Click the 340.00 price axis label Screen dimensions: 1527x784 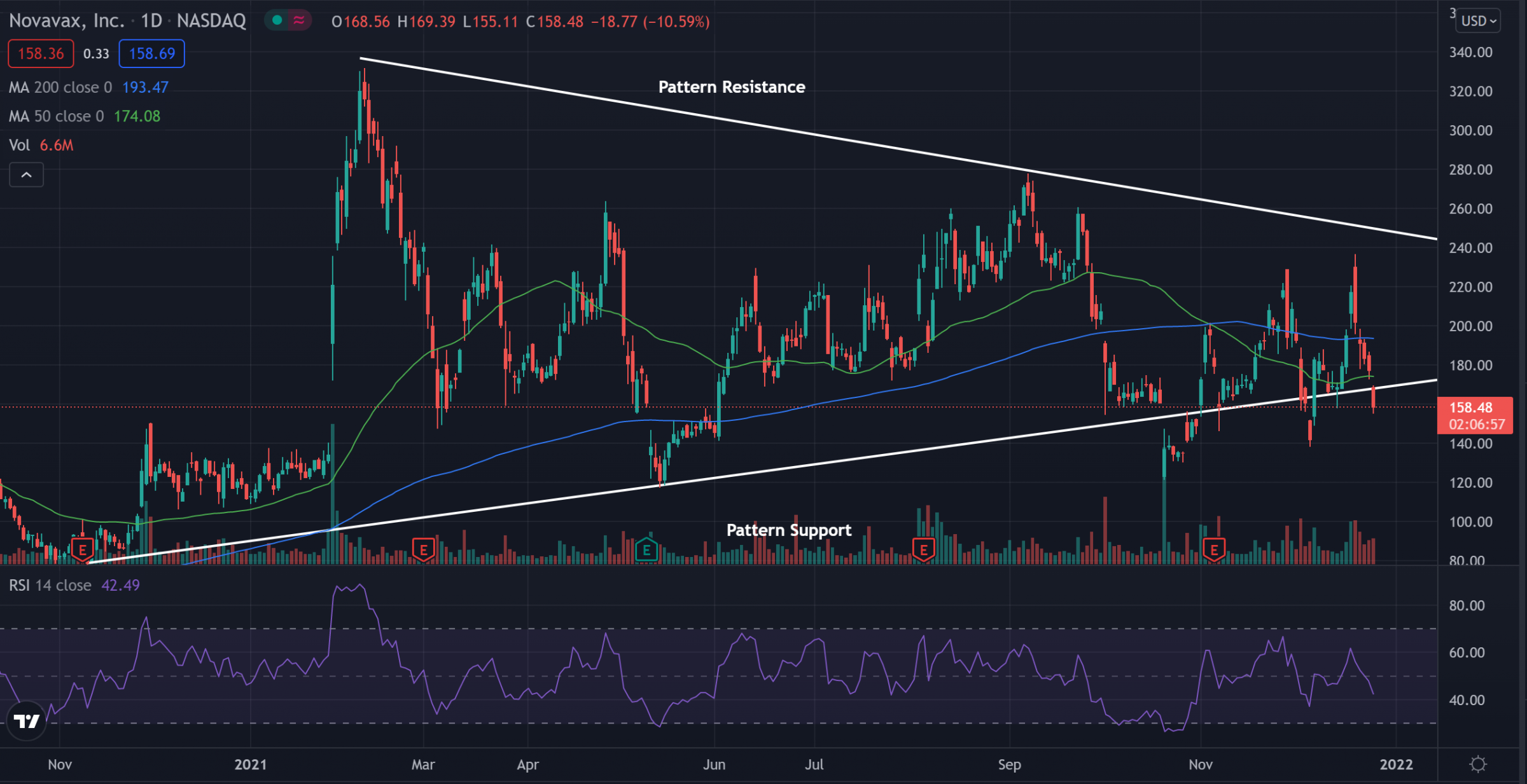(x=1470, y=52)
